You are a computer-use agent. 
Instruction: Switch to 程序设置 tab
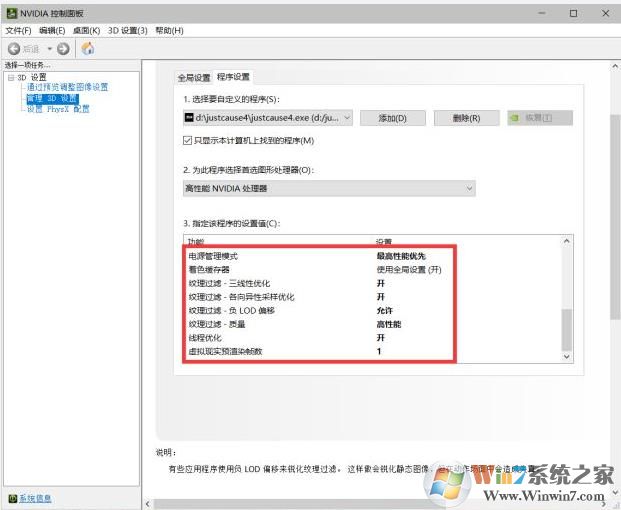click(x=233, y=77)
